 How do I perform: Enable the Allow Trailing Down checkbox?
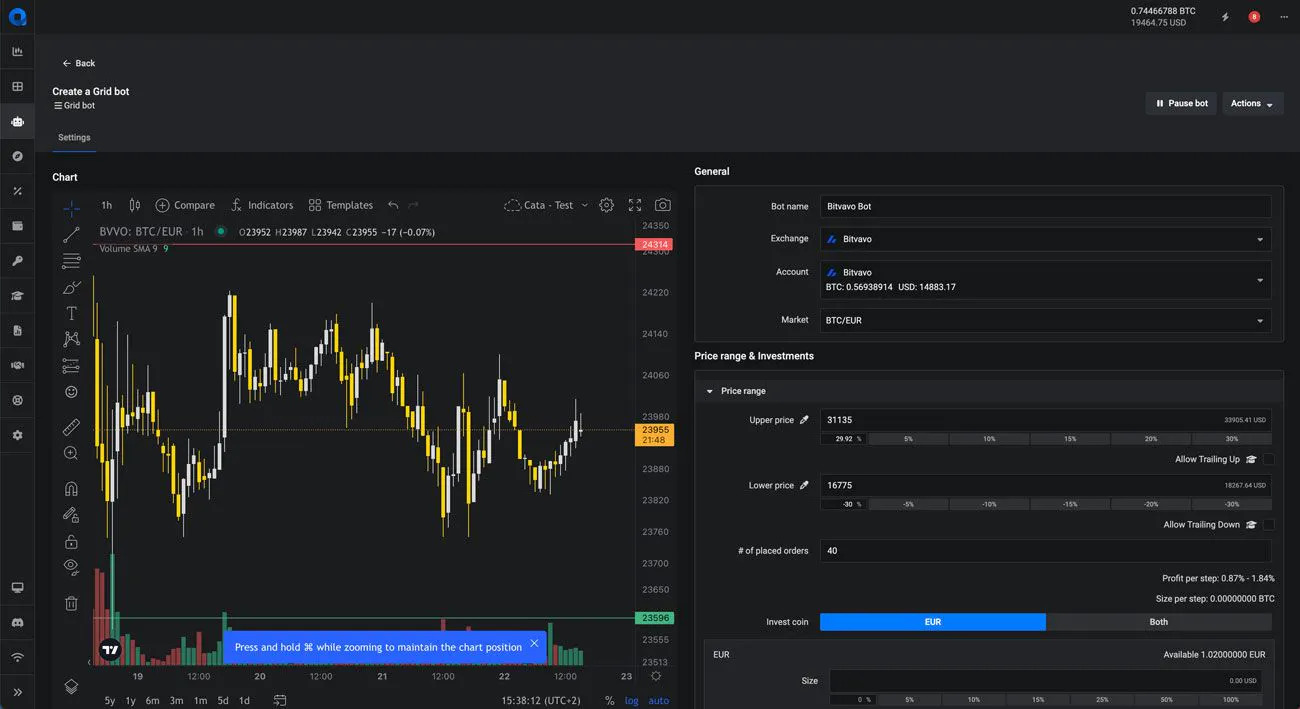coord(1267,523)
